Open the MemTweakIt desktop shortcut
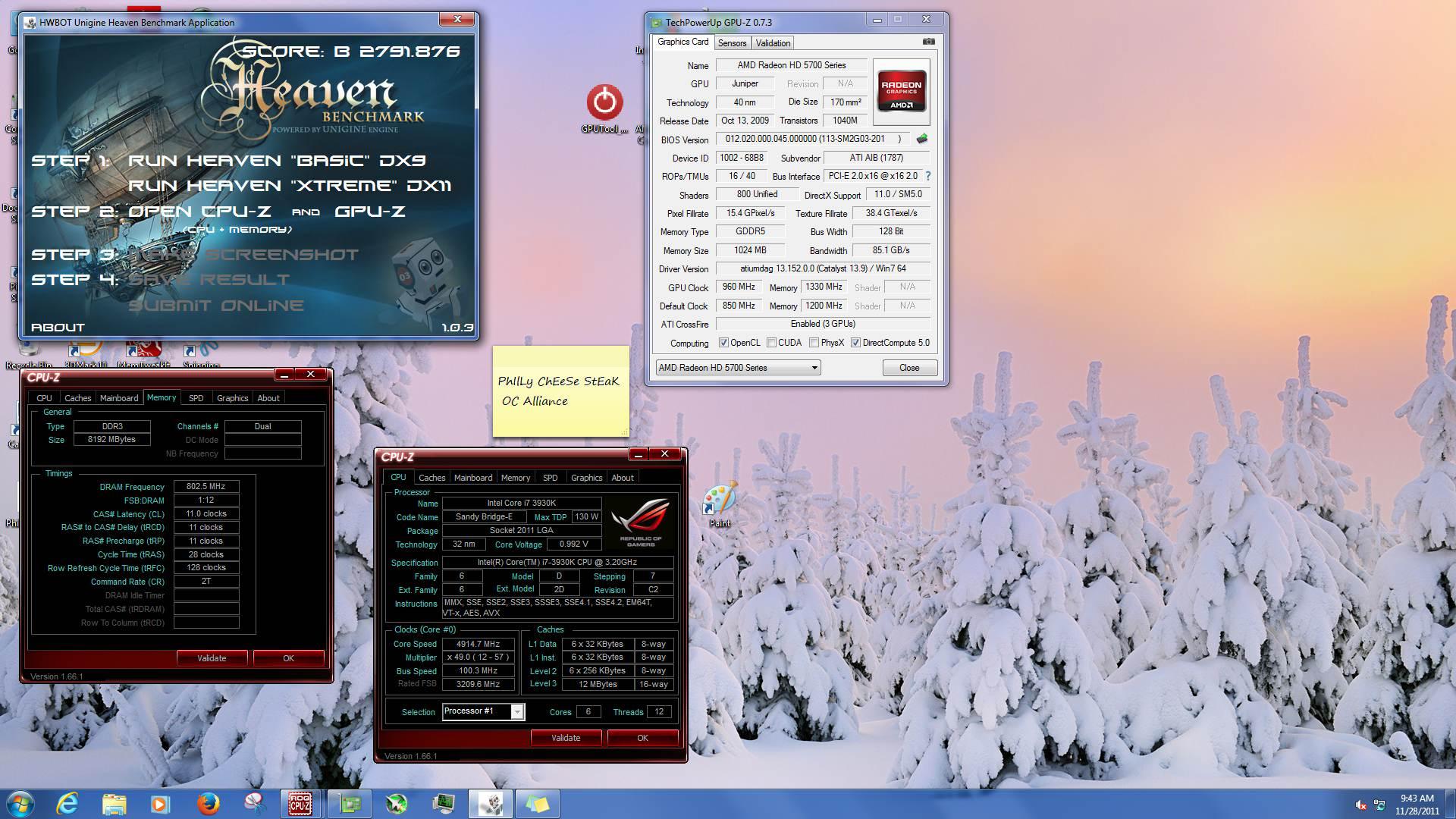The height and width of the screenshot is (819, 1456). (x=143, y=355)
